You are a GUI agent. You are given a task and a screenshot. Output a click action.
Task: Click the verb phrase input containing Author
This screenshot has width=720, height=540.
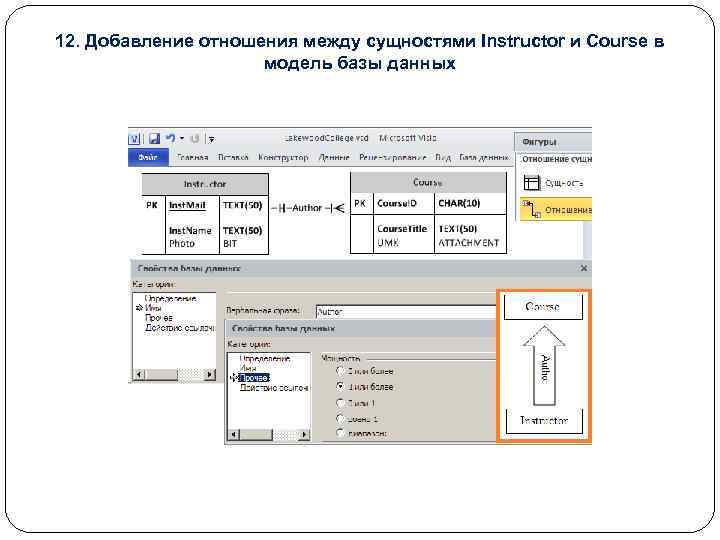(x=406, y=312)
